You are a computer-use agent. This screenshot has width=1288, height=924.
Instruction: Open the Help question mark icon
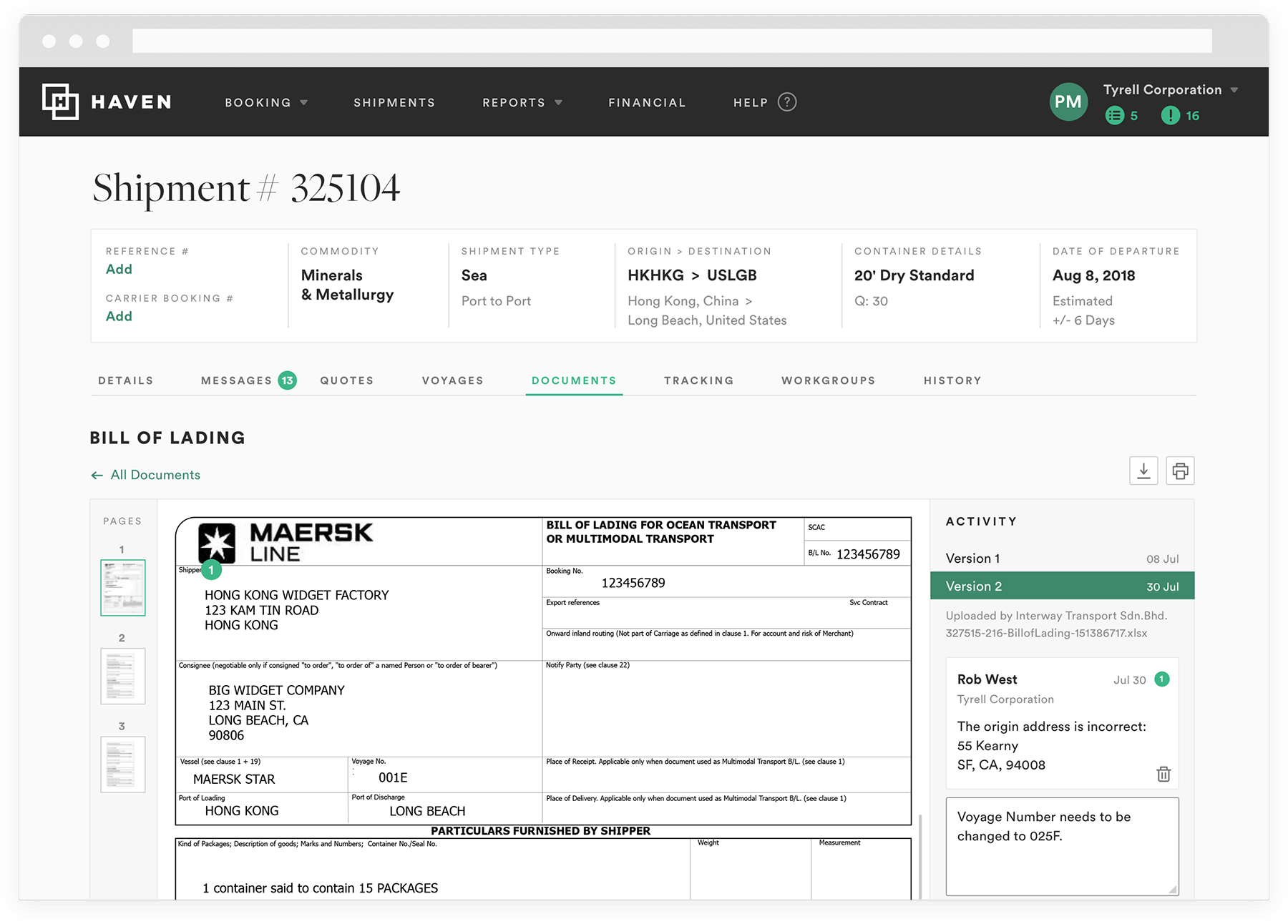[787, 102]
